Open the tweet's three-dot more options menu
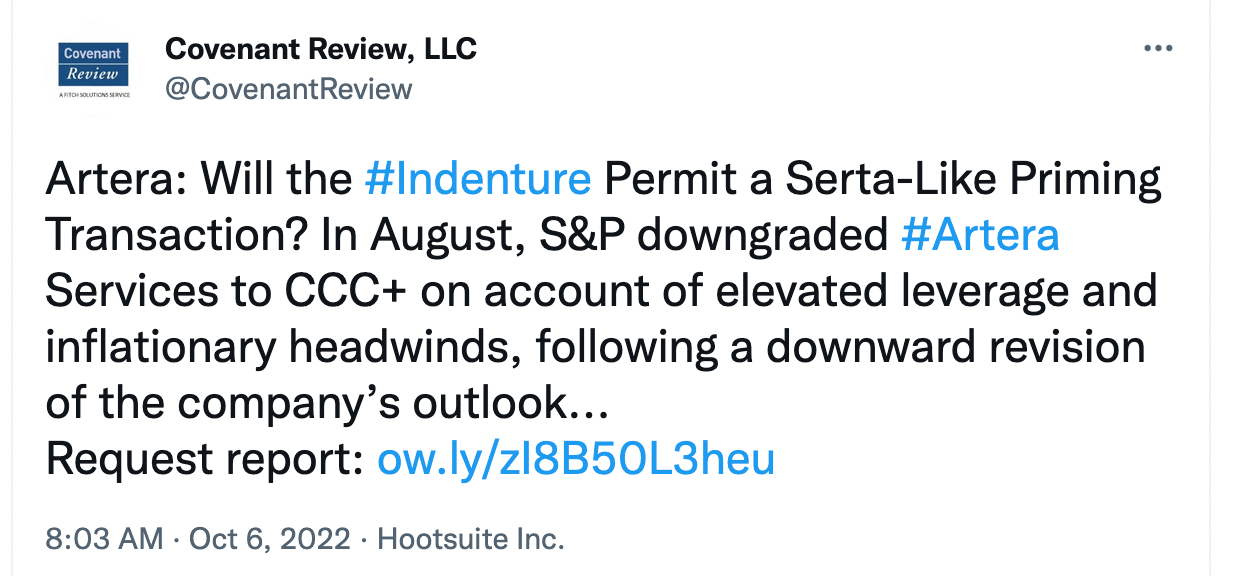The height and width of the screenshot is (576, 1260). 1157,48
